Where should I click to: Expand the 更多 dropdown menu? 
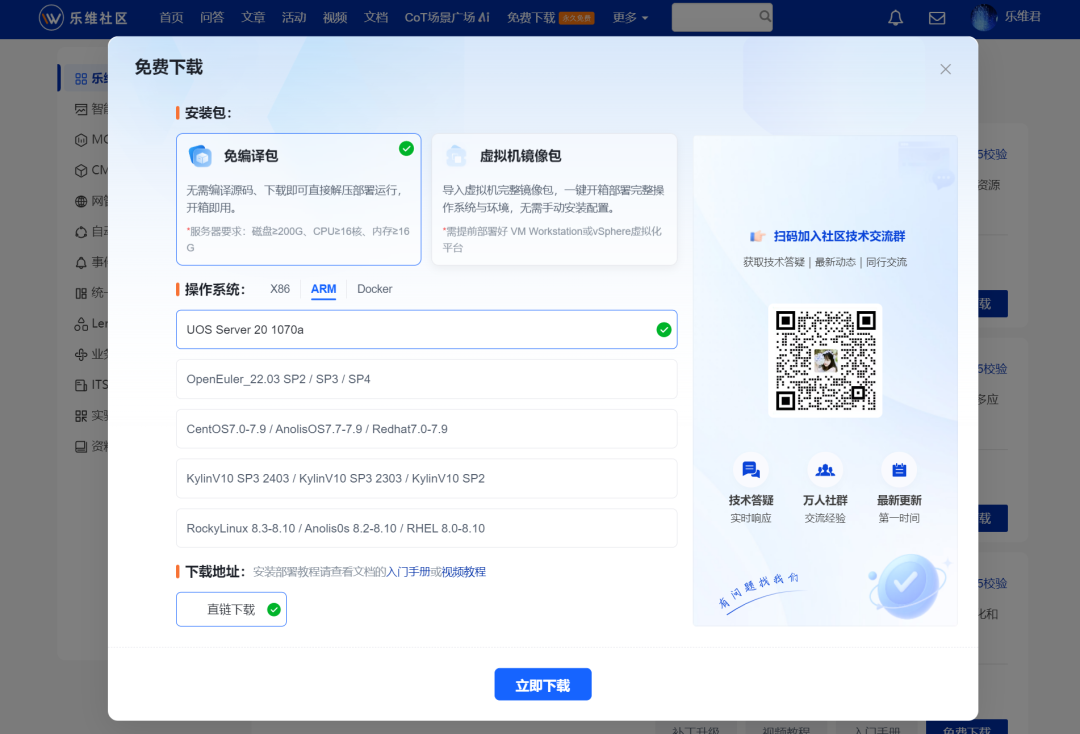coord(630,17)
